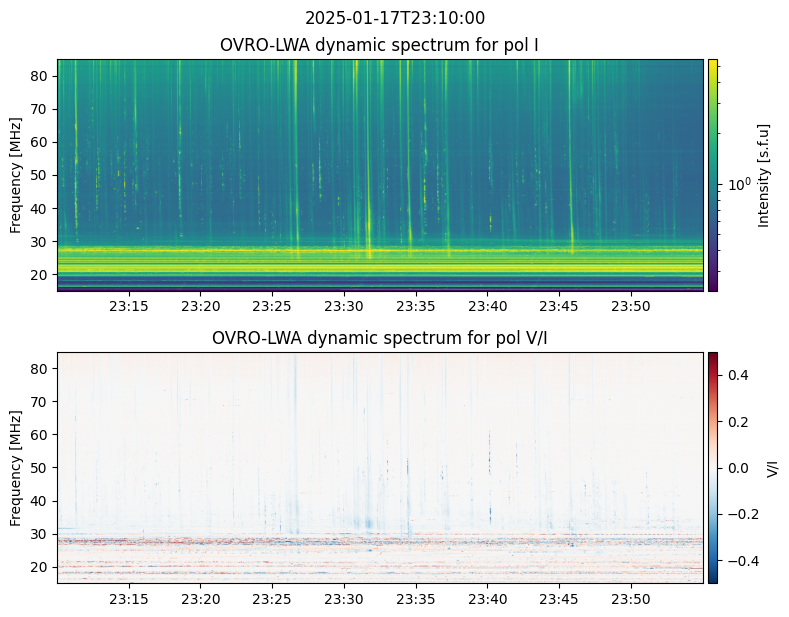
Task: Click the bottom plot's "Frequency [MHz]" axis label
Action: (16, 467)
